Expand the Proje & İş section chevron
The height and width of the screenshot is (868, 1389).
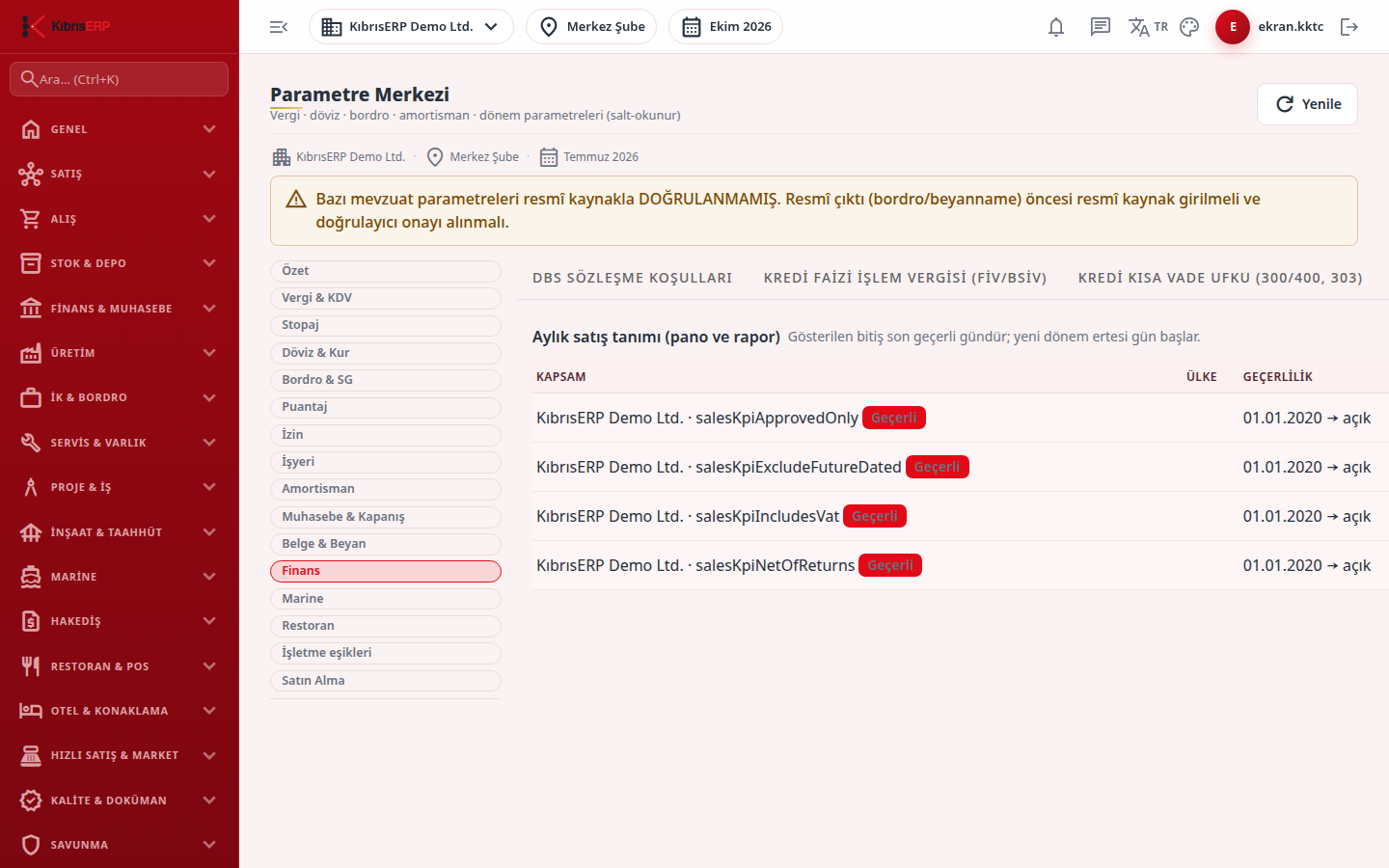point(209,487)
